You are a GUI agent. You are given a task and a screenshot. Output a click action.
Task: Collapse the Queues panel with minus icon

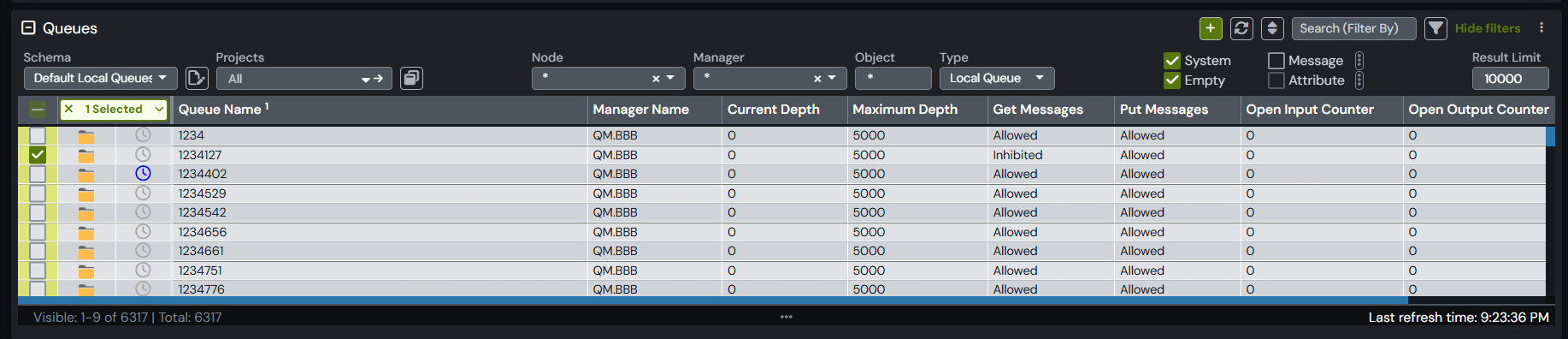(x=28, y=28)
